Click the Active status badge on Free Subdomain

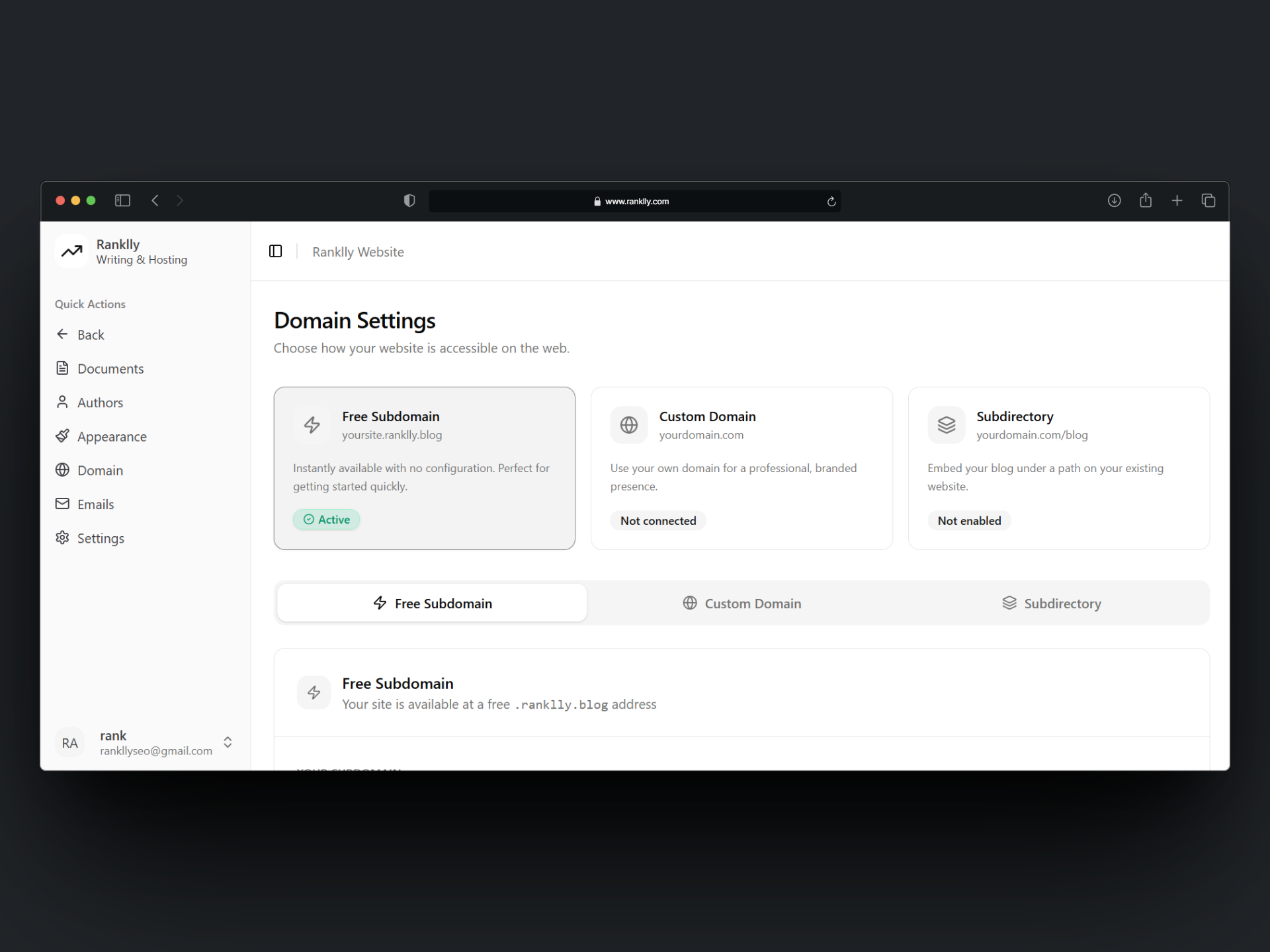coord(326,520)
